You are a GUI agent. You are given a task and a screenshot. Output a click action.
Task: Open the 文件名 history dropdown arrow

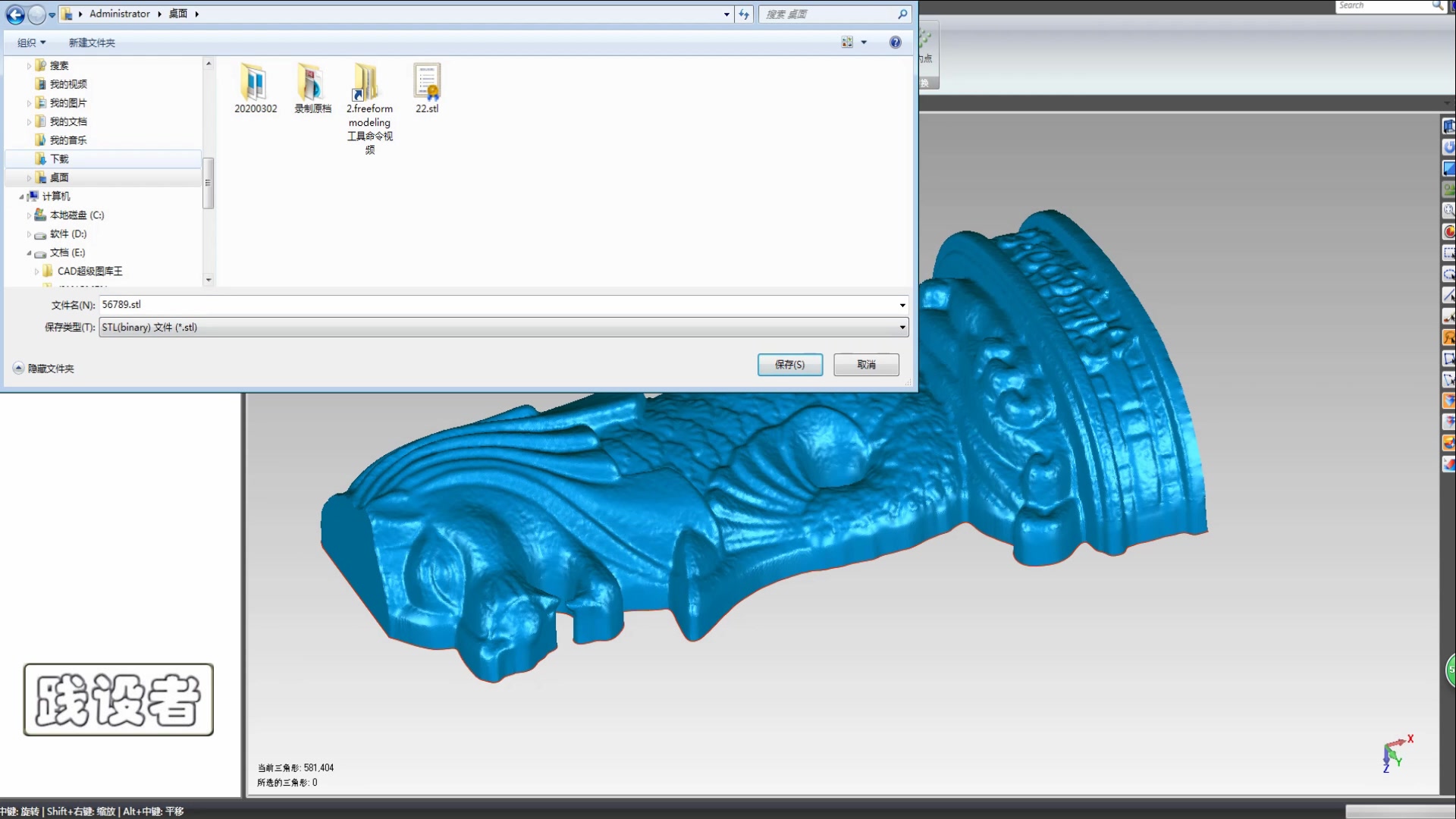(902, 305)
